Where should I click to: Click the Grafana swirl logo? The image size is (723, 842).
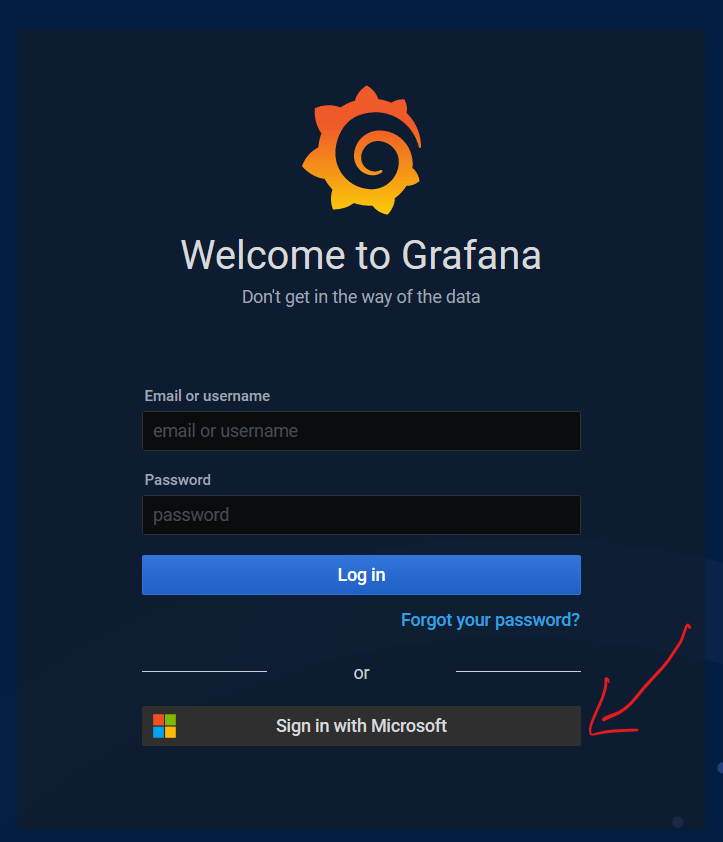pos(362,150)
